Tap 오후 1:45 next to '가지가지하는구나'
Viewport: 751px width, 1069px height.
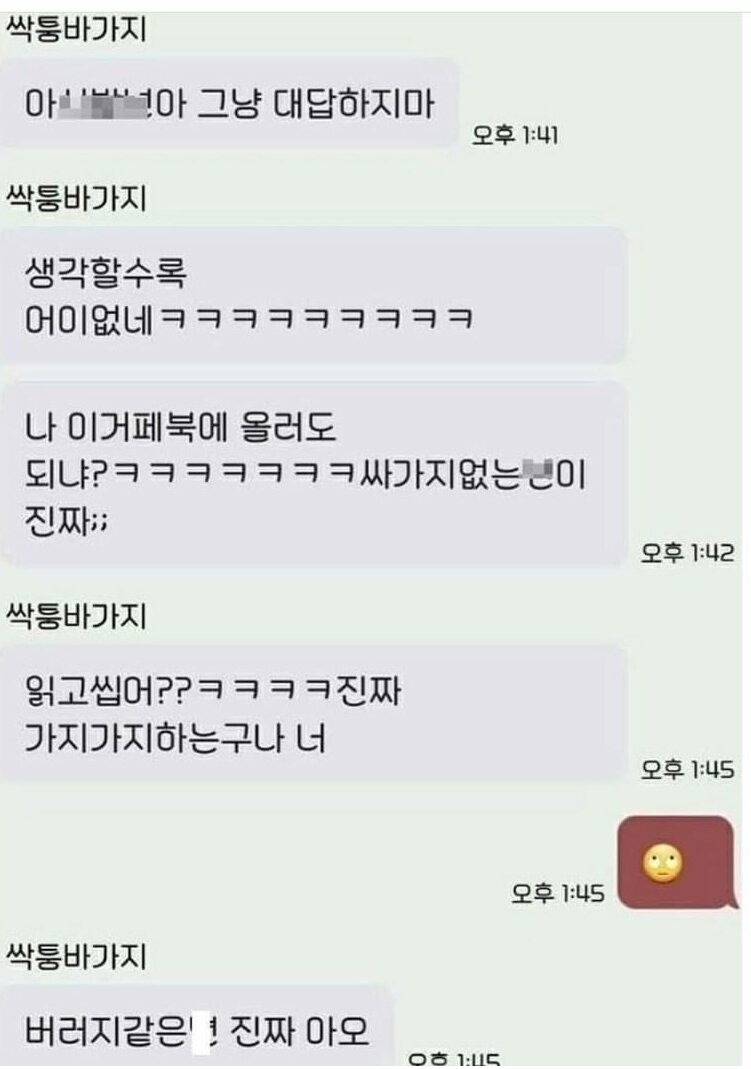tap(687, 770)
